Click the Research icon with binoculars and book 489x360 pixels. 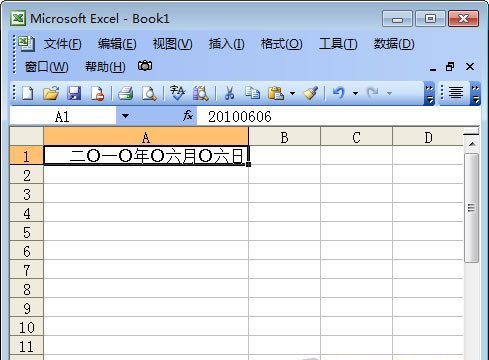point(201,93)
